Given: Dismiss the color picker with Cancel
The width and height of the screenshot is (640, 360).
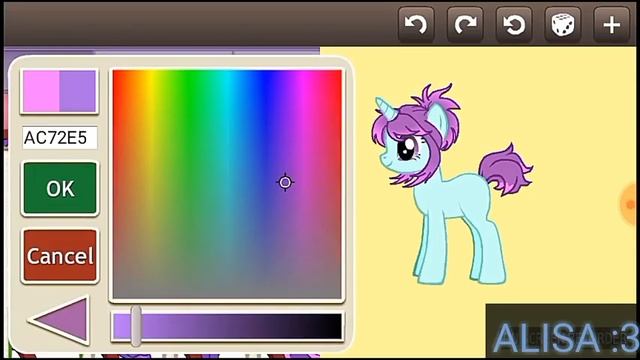Looking at the screenshot, I should pyautogui.click(x=60, y=256).
